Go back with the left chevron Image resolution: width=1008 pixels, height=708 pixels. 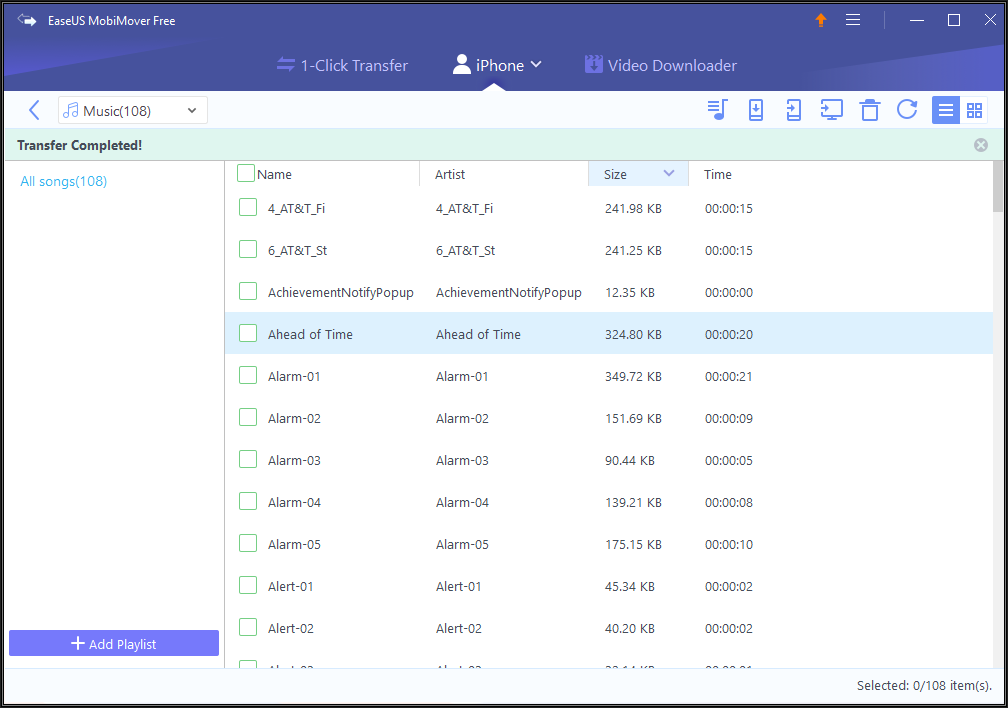34,110
